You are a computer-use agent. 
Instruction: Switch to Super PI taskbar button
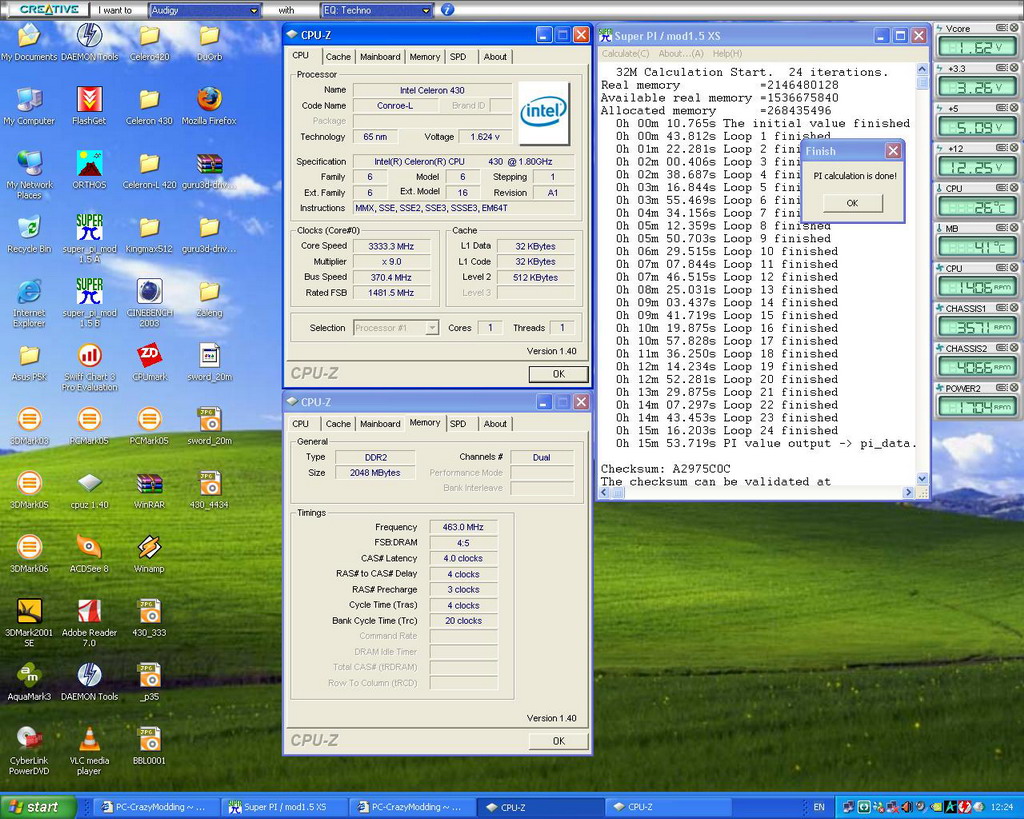click(x=284, y=807)
